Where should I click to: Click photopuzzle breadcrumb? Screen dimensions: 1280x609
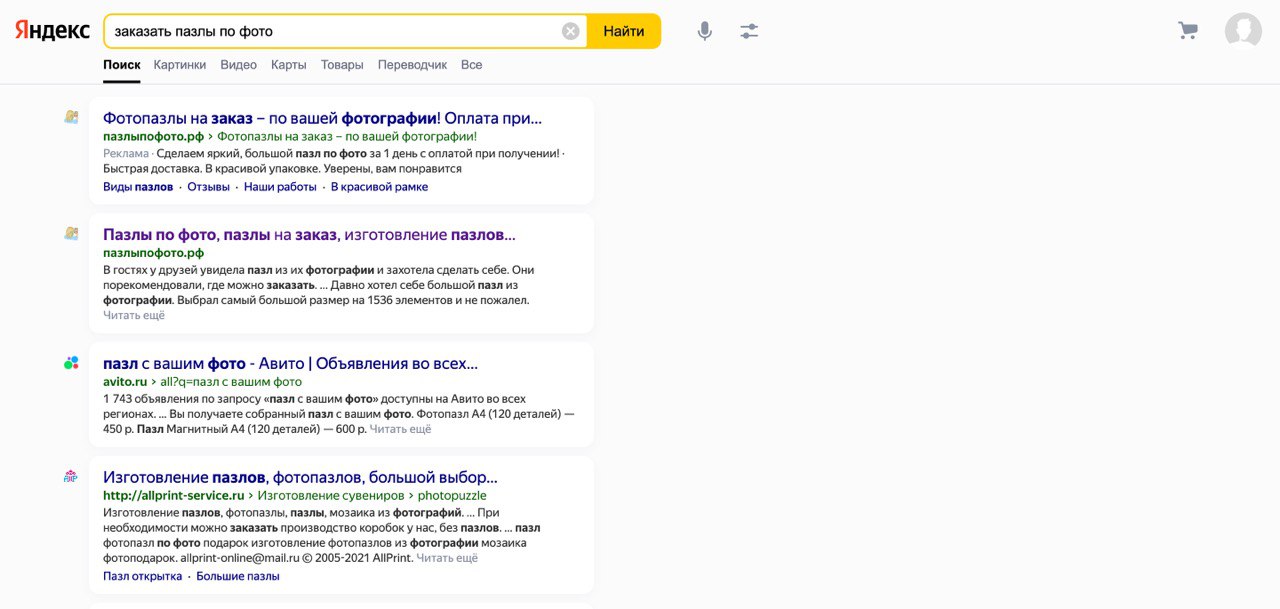[x=452, y=495]
